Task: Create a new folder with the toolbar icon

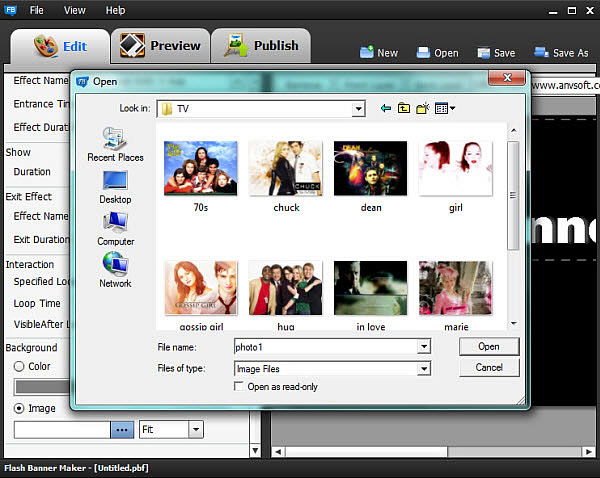Action: 423,108
